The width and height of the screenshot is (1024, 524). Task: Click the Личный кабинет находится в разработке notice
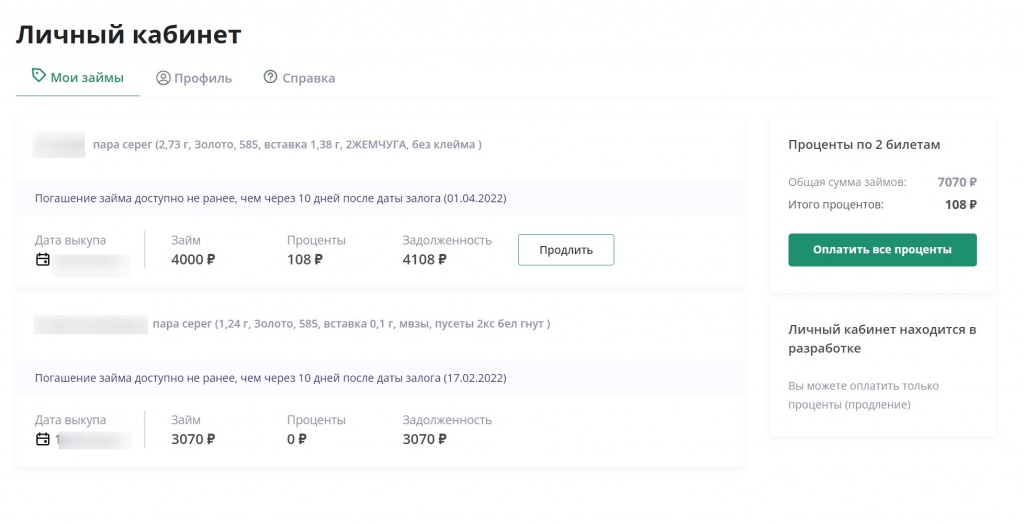tap(882, 339)
